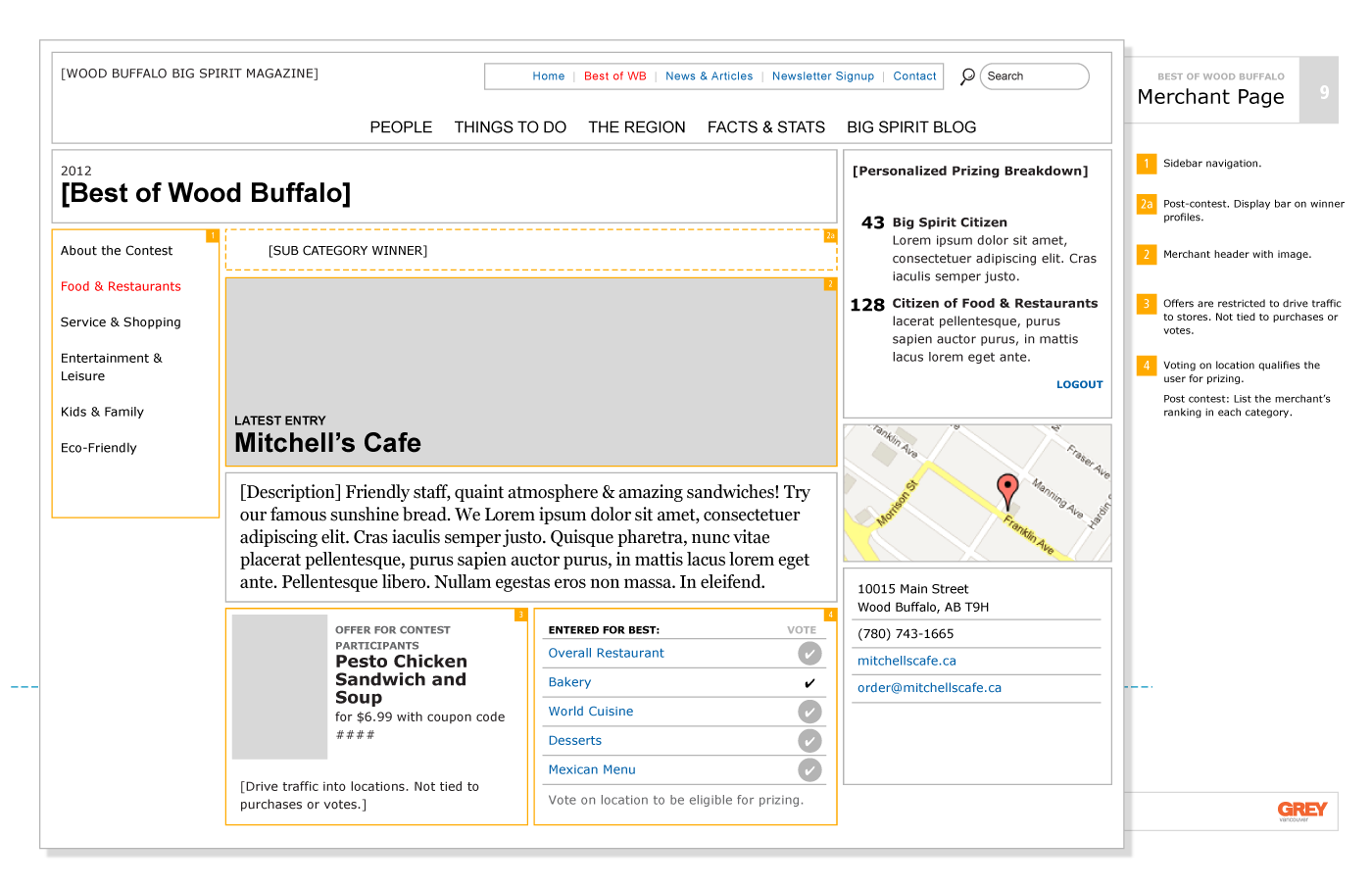Click the search magnifier icon
The height and width of the screenshot is (888, 1372).
pos(967,76)
